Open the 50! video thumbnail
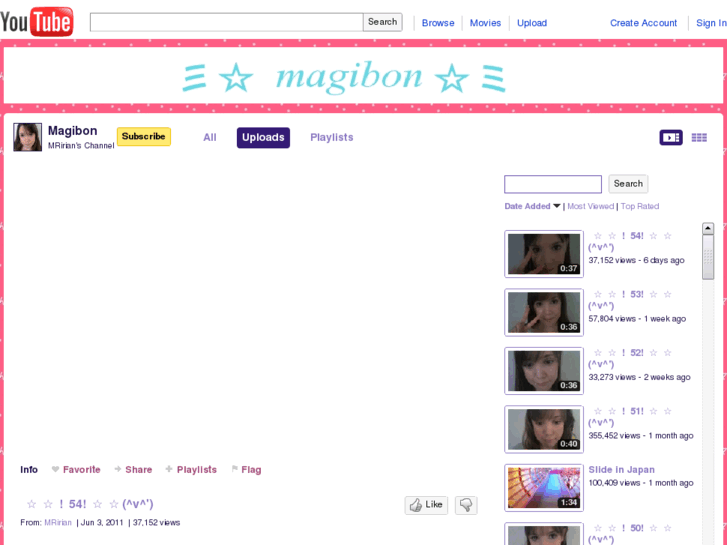 544,534
